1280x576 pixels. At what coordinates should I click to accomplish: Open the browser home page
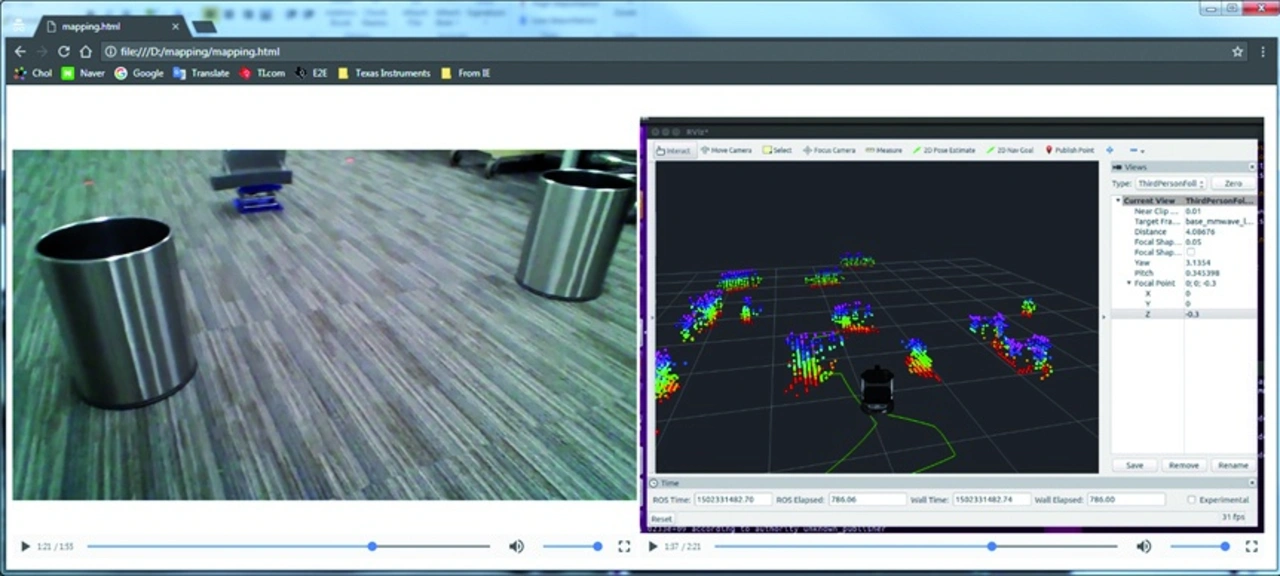tap(86, 51)
